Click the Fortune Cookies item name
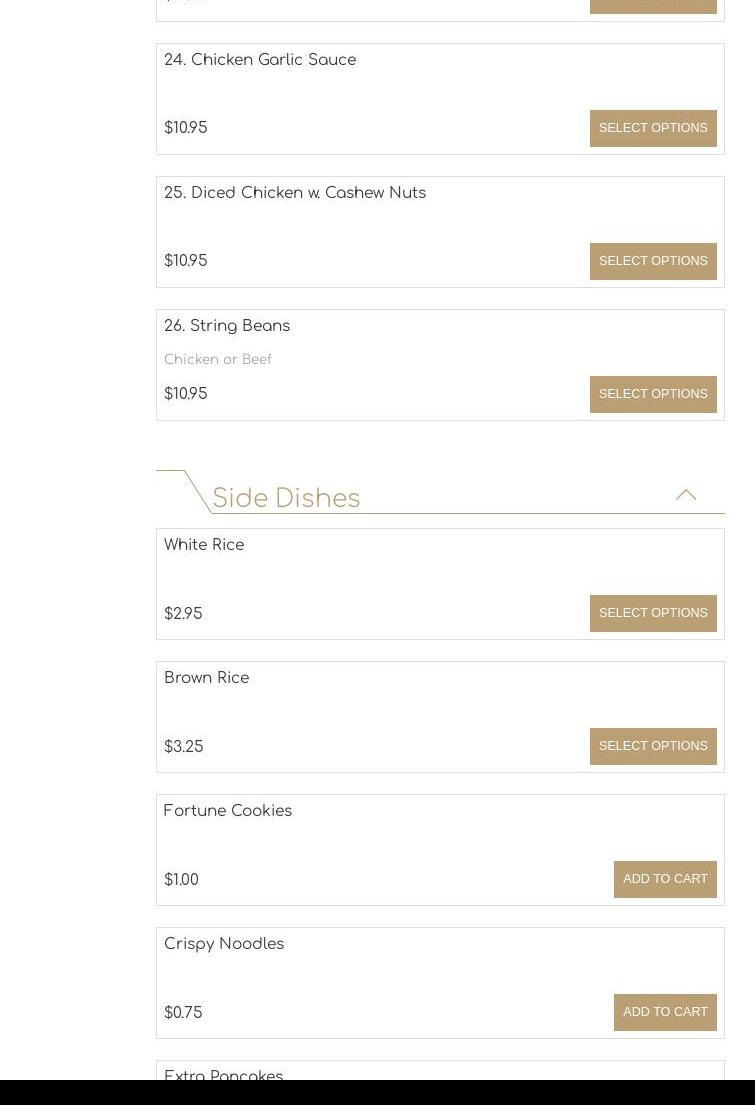Screen dimensions: 755x1105 click(228, 811)
